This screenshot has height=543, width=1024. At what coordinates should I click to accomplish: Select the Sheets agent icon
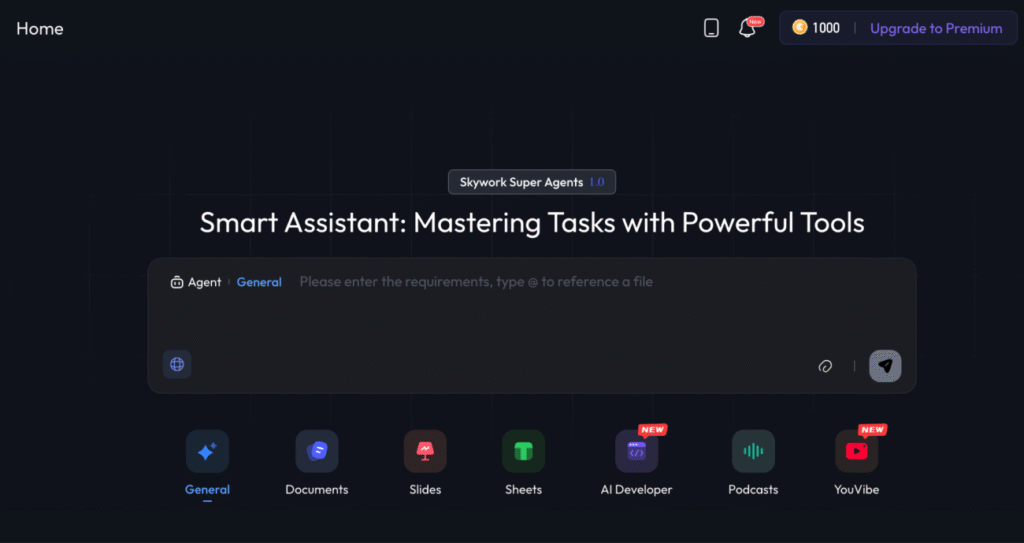coord(523,452)
